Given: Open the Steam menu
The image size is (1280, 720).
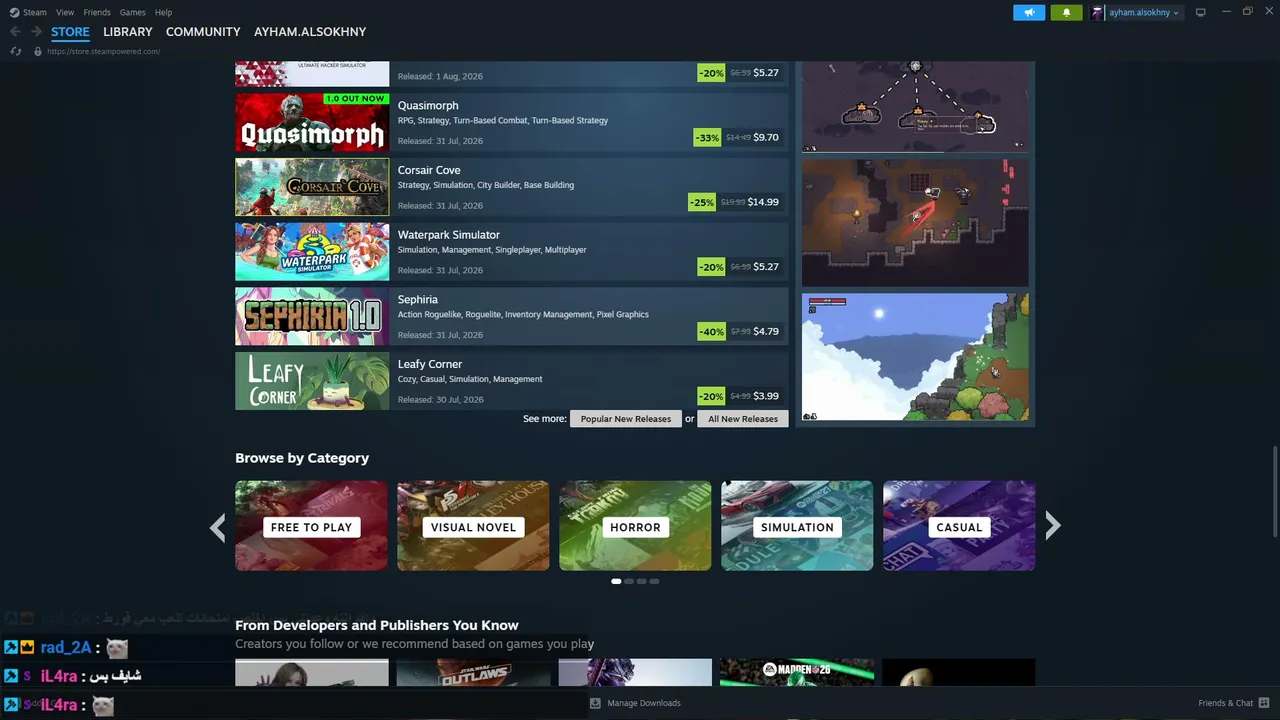Looking at the screenshot, I should tap(35, 12).
